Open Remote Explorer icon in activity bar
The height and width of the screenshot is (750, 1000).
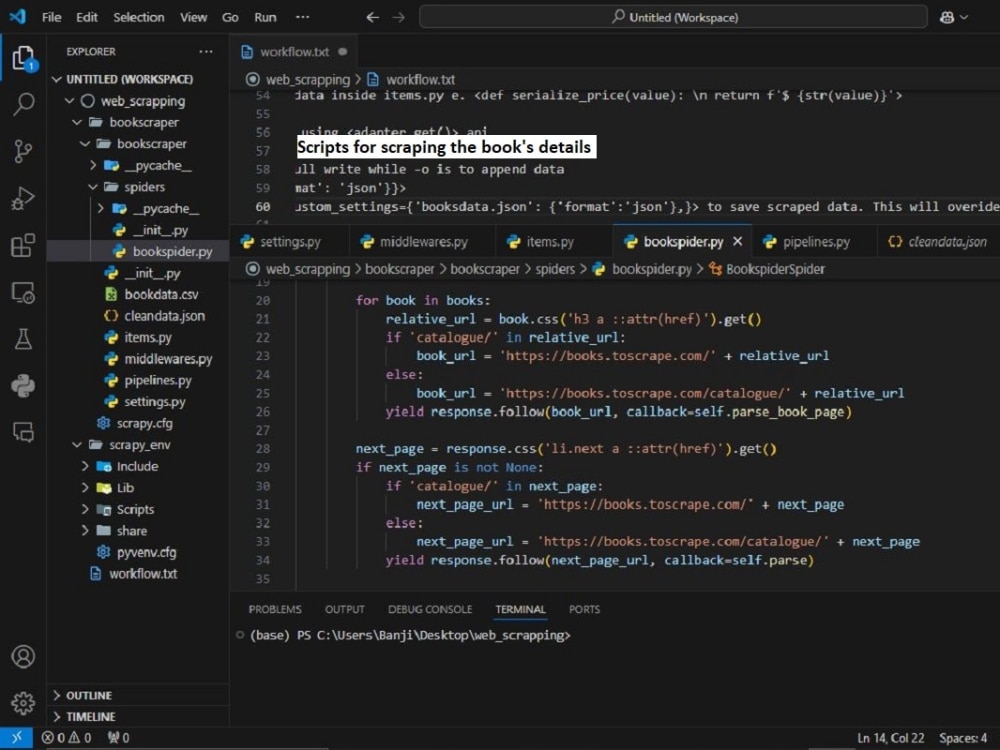click(23, 293)
